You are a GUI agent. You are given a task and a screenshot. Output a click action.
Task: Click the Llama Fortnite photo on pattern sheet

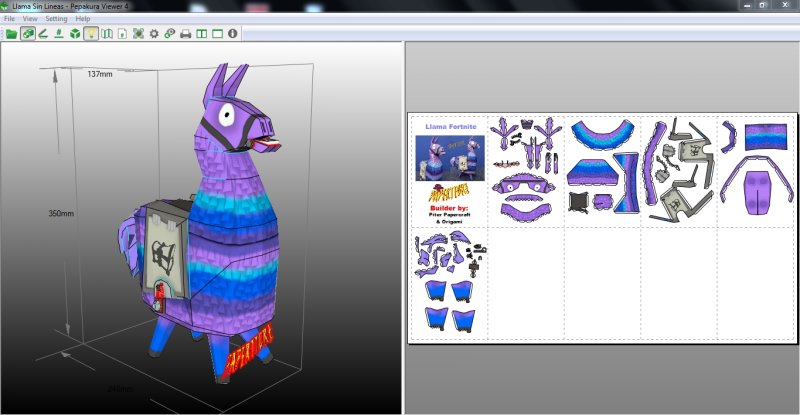point(449,158)
